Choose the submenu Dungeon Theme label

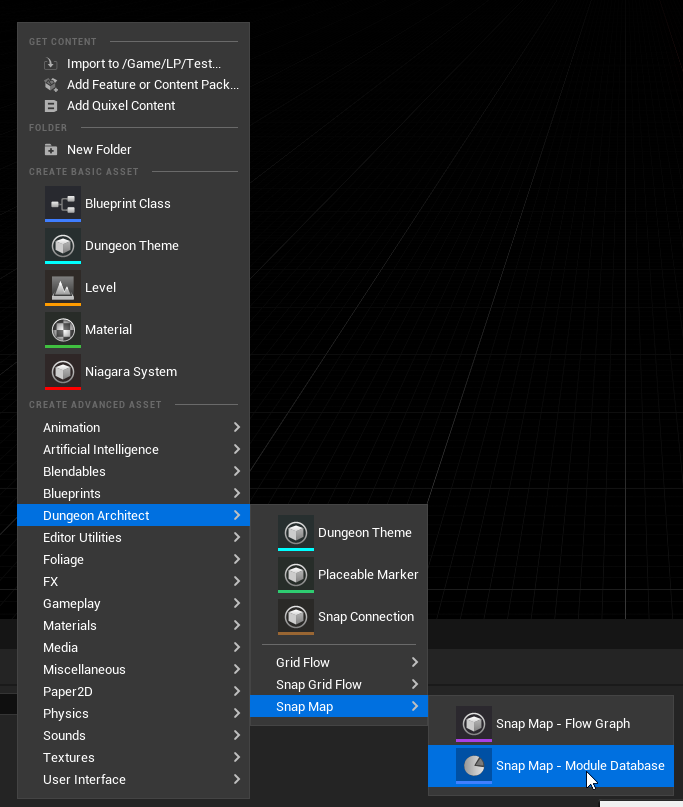coord(365,533)
